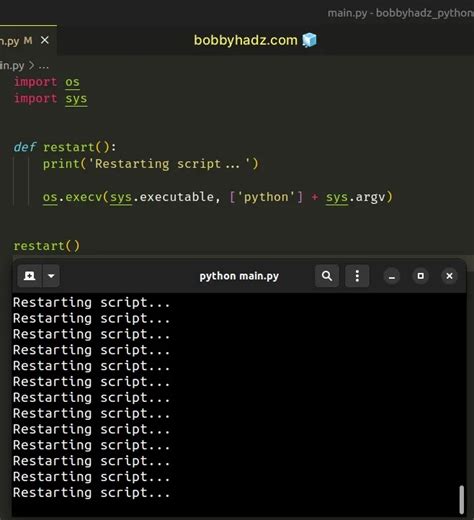474x520 pixels.
Task: Click the 'python' string literal
Action: (x=266, y=197)
